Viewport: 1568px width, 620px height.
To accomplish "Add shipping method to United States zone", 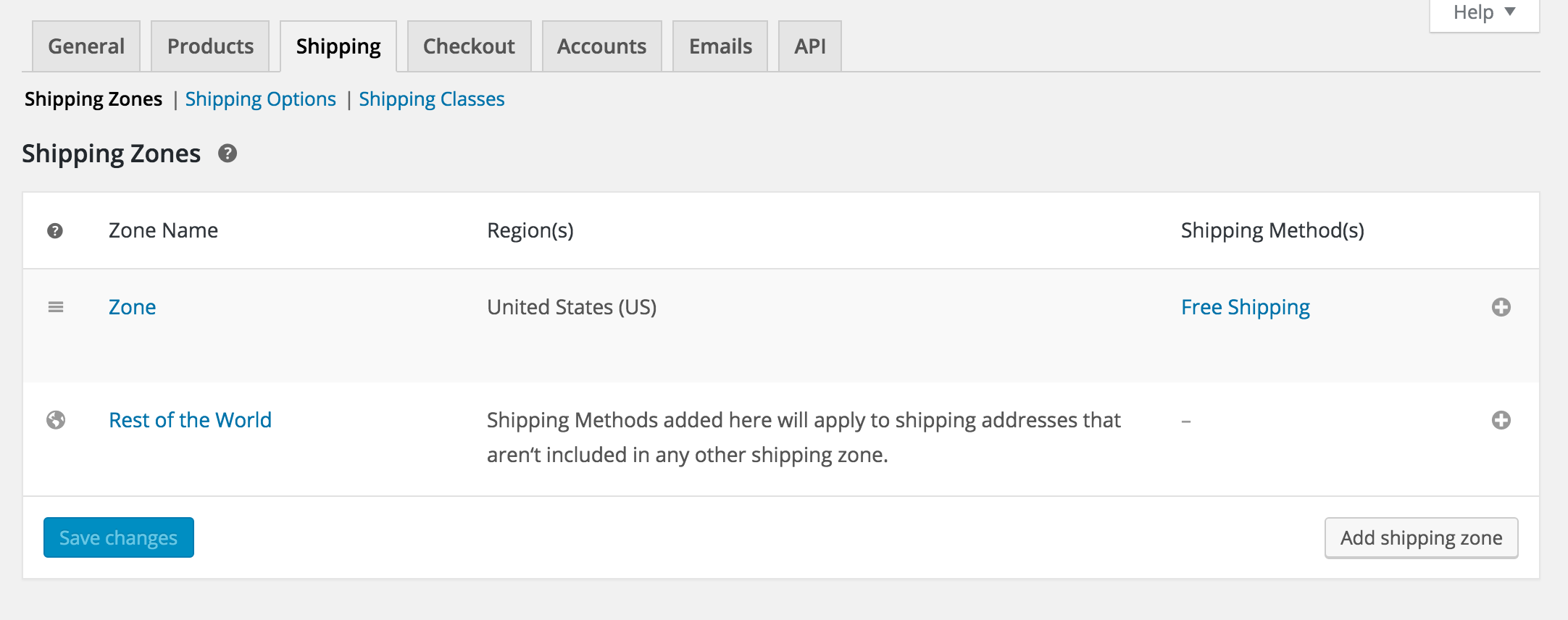I will 1501,308.
